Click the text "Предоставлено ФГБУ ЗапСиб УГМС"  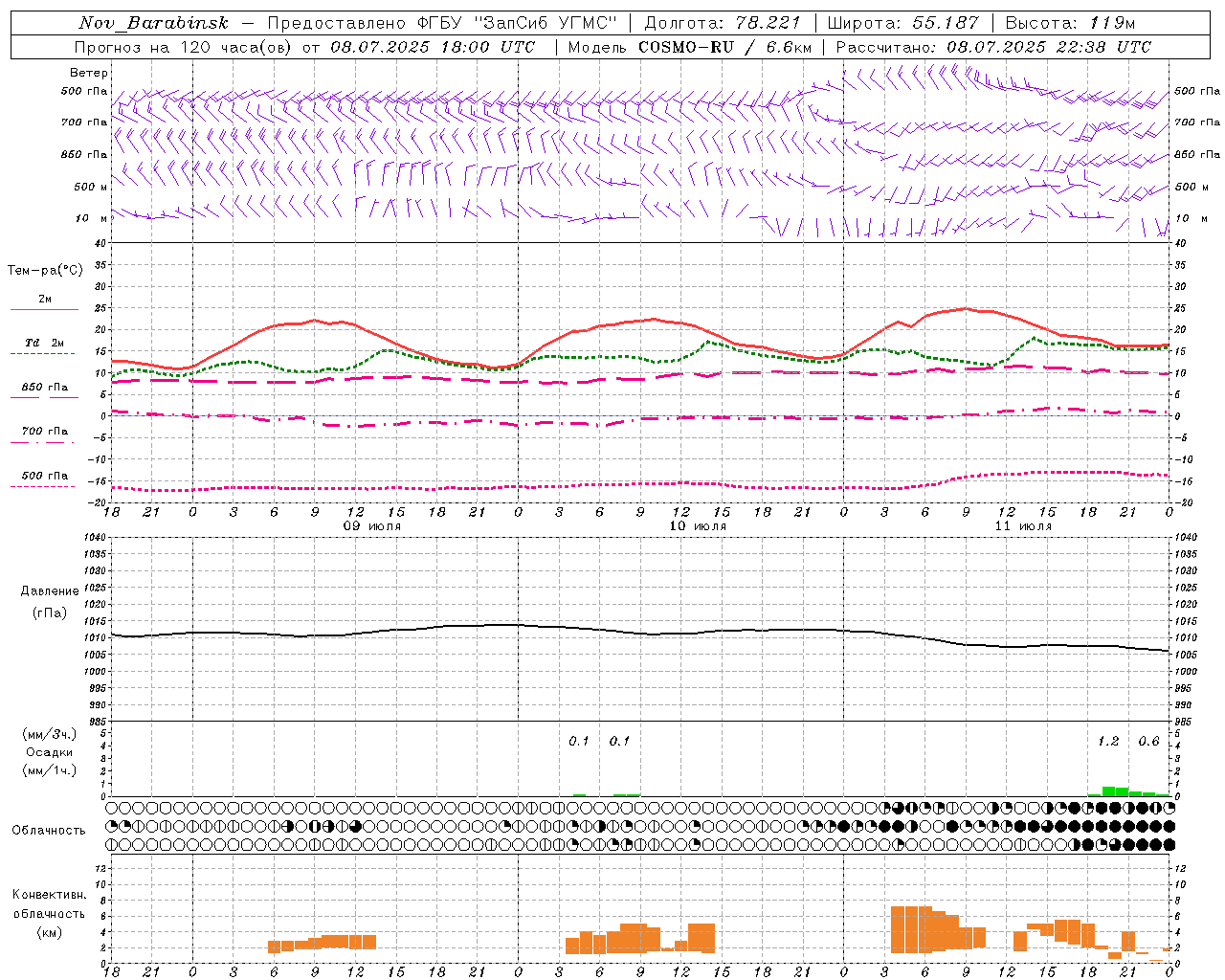pyautogui.click(x=442, y=23)
